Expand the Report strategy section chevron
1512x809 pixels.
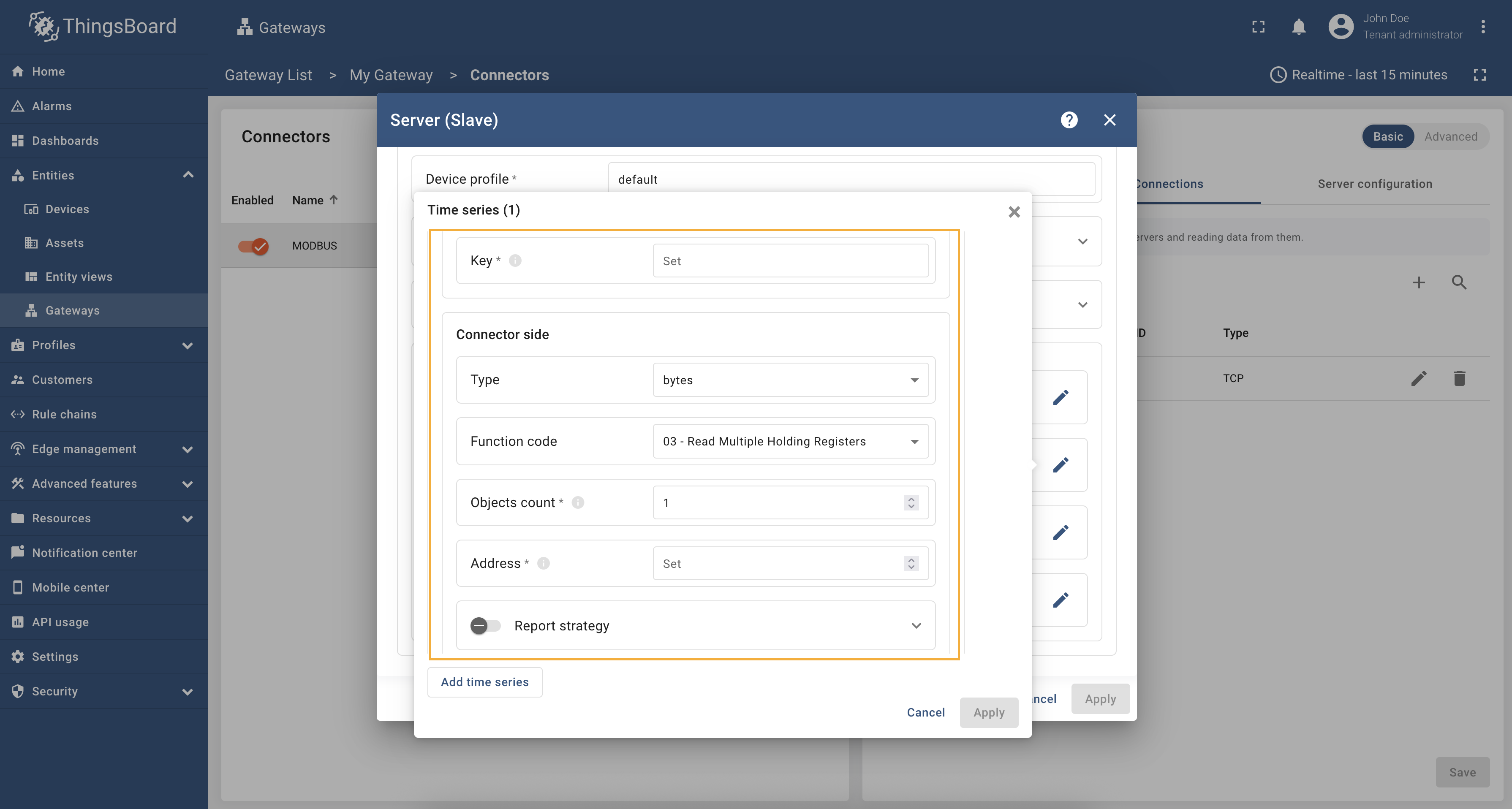916,626
